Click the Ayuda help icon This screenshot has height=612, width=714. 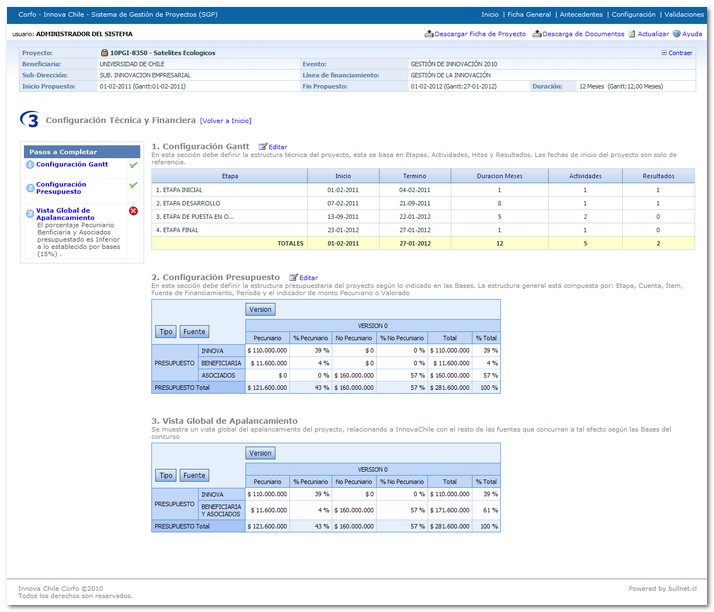coord(677,34)
